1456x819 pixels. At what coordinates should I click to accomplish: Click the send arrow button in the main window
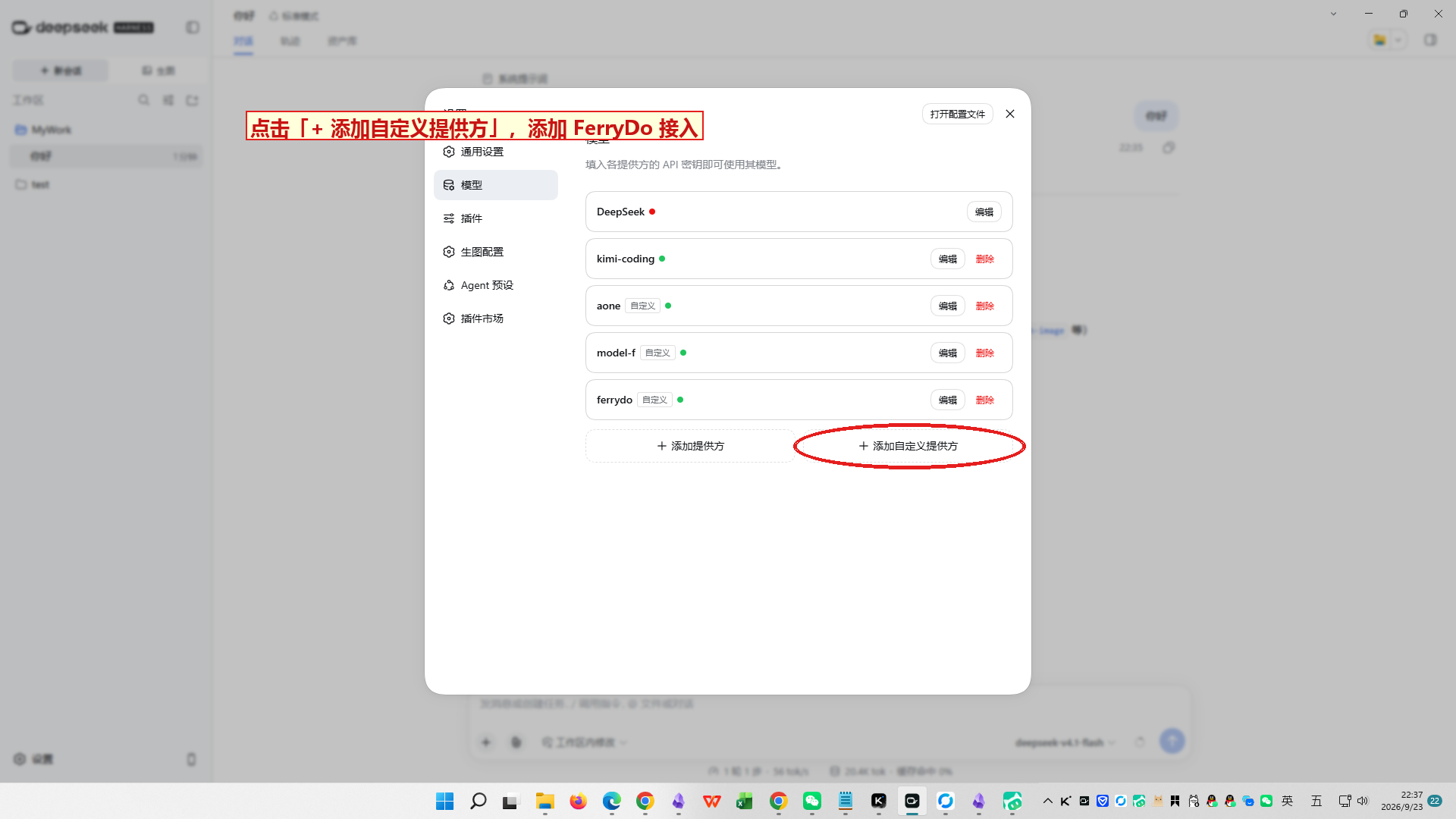coord(1172,741)
